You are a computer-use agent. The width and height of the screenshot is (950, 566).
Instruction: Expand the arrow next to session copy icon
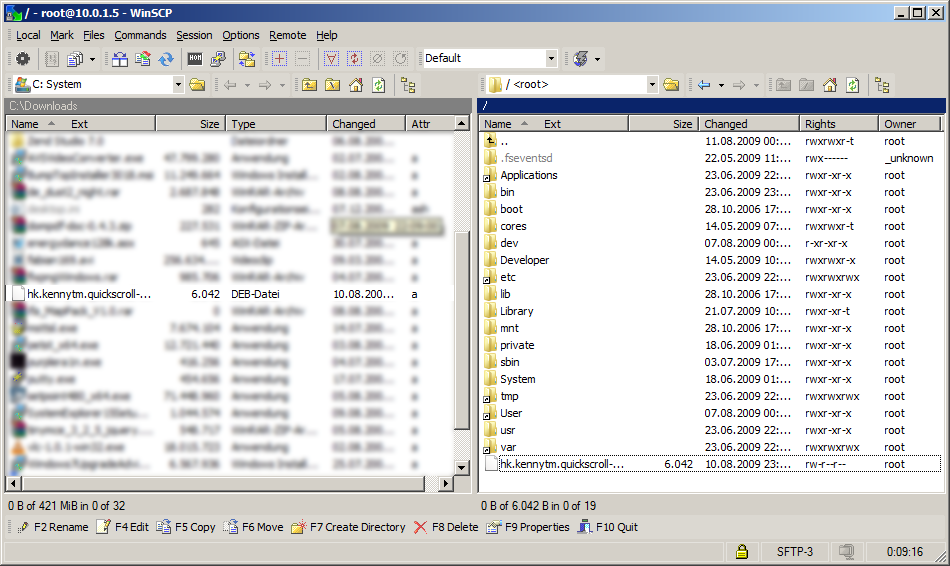click(92, 59)
